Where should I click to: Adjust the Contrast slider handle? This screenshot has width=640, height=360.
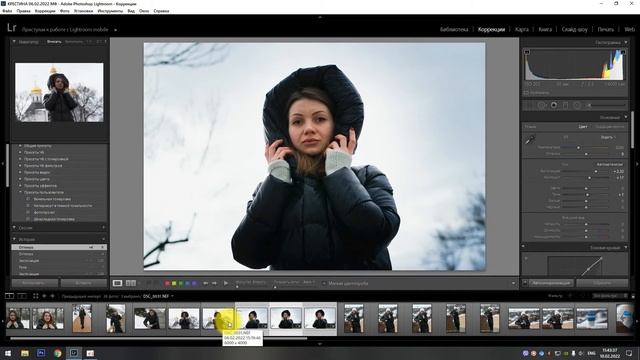pyautogui.click(x=589, y=178)
